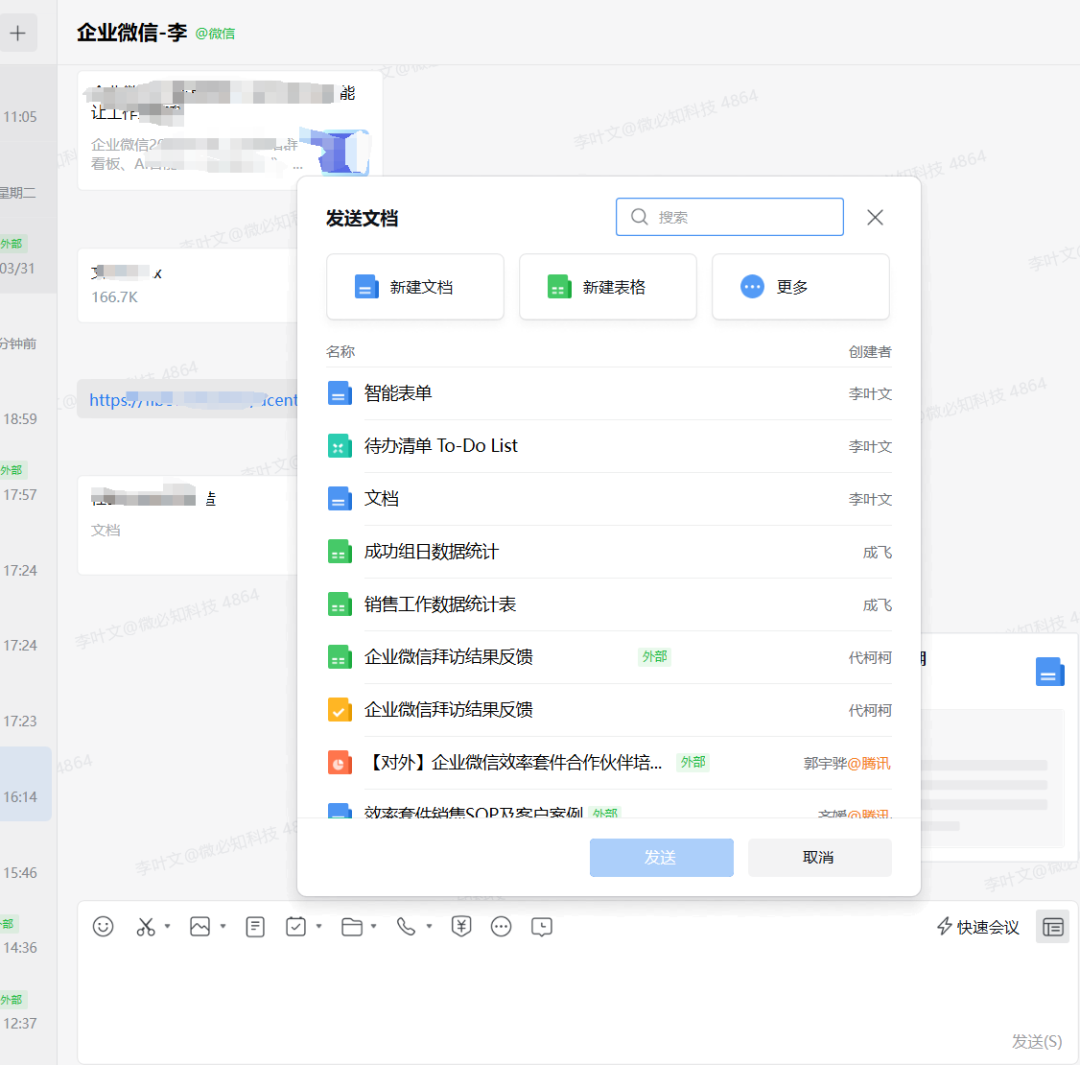Click the 创建者 column header

pos(870,351)
